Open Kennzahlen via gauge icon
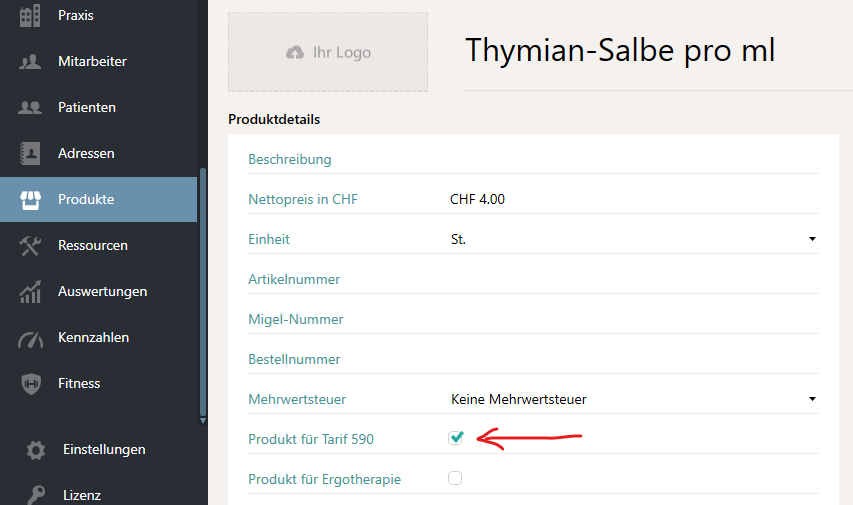This screenshot has height=505, width=853. point(30,338)
